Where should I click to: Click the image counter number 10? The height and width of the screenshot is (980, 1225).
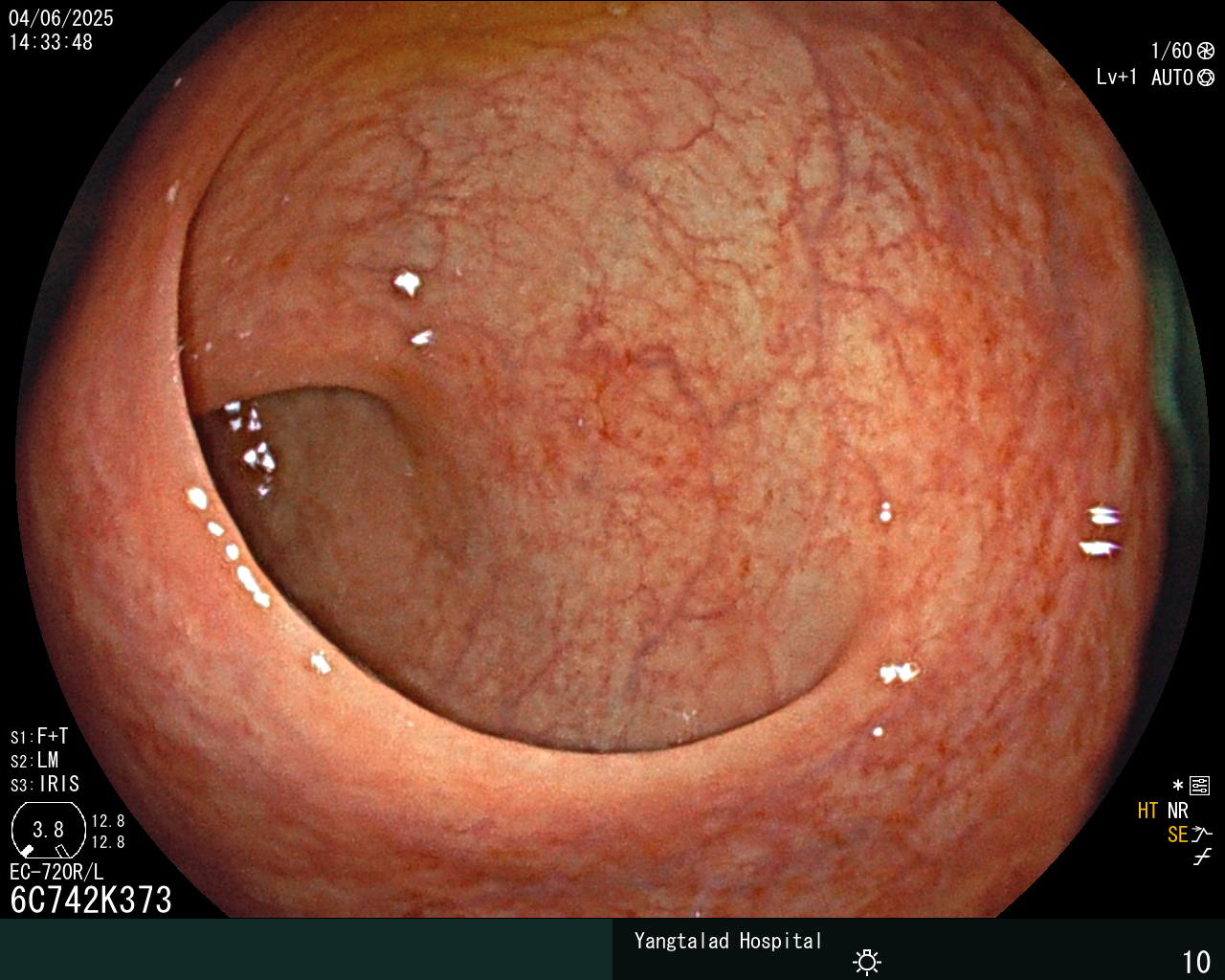point(1196,962)
